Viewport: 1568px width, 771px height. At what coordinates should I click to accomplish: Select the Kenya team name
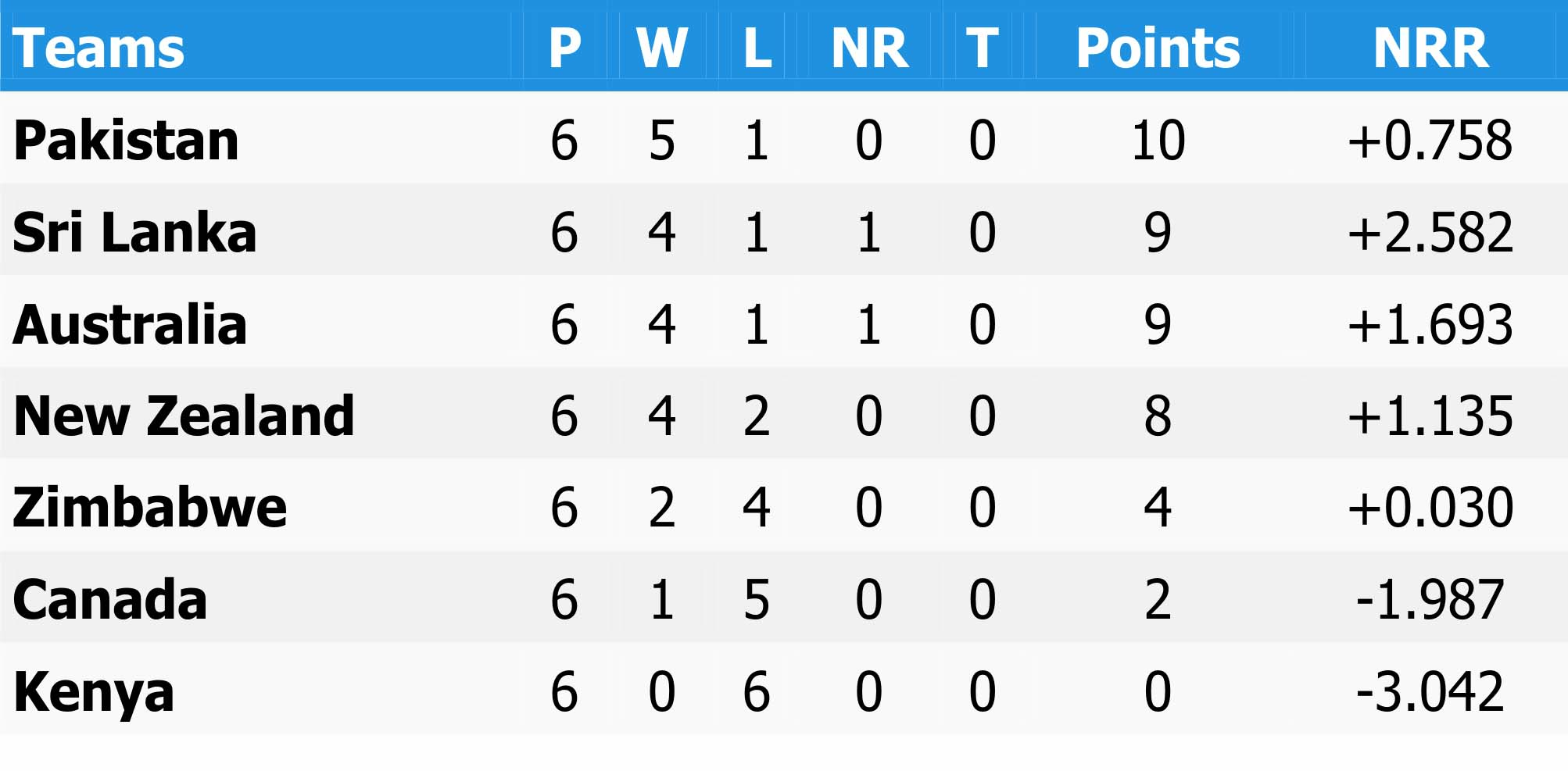(94, 692)
